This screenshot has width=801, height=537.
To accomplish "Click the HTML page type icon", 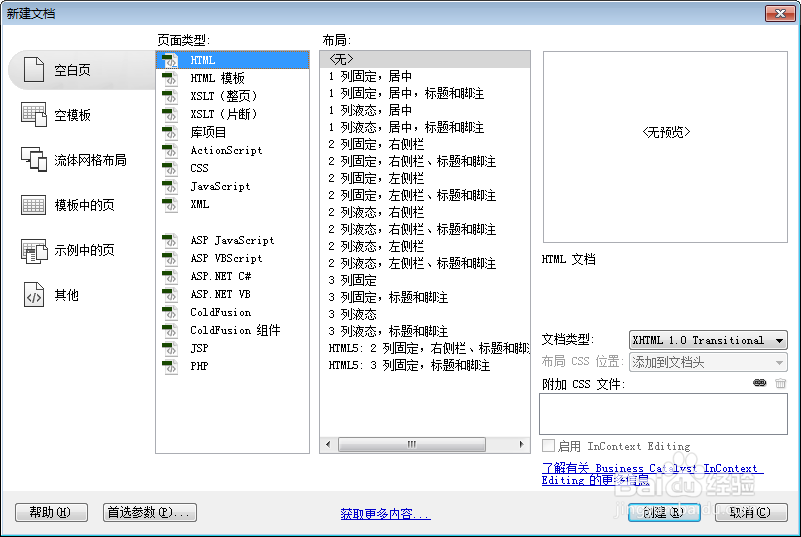I will [170, 60].
